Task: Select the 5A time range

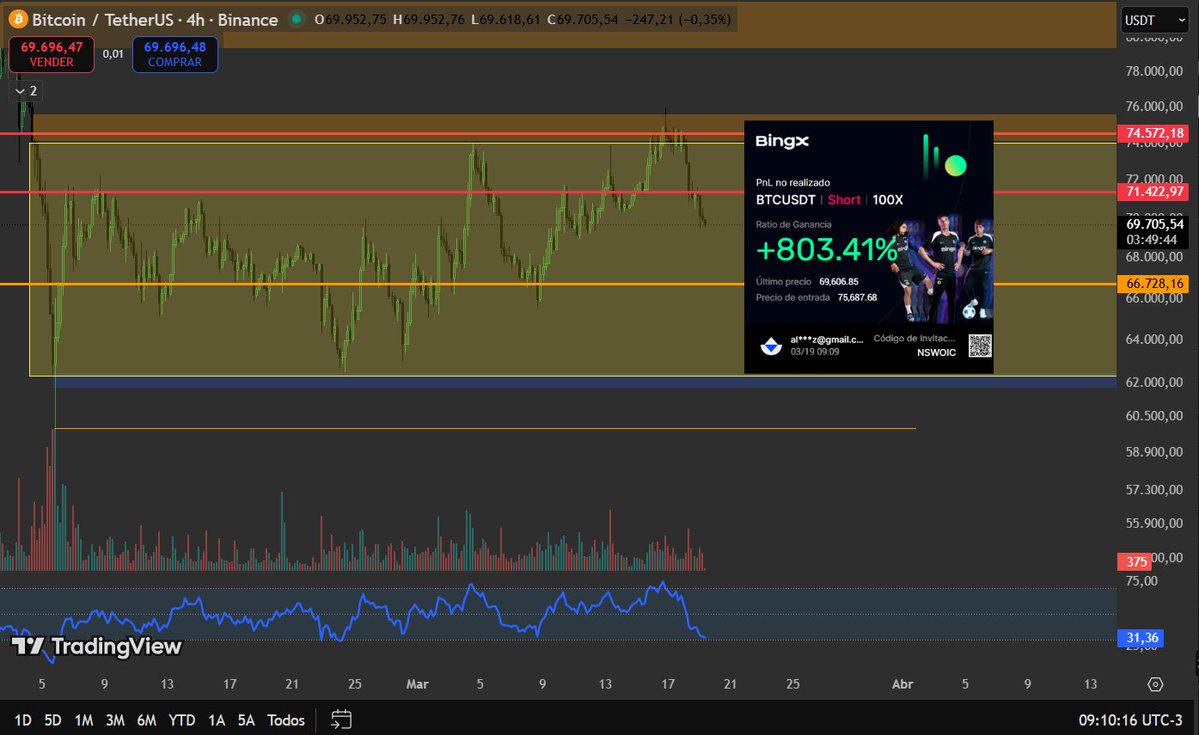Action: click(245, 720)
